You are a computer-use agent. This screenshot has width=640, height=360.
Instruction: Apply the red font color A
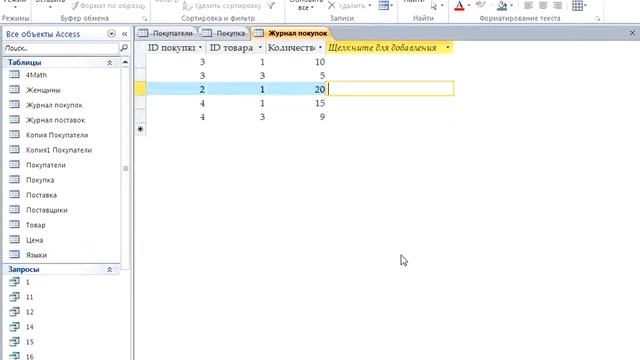pos(459,5)
